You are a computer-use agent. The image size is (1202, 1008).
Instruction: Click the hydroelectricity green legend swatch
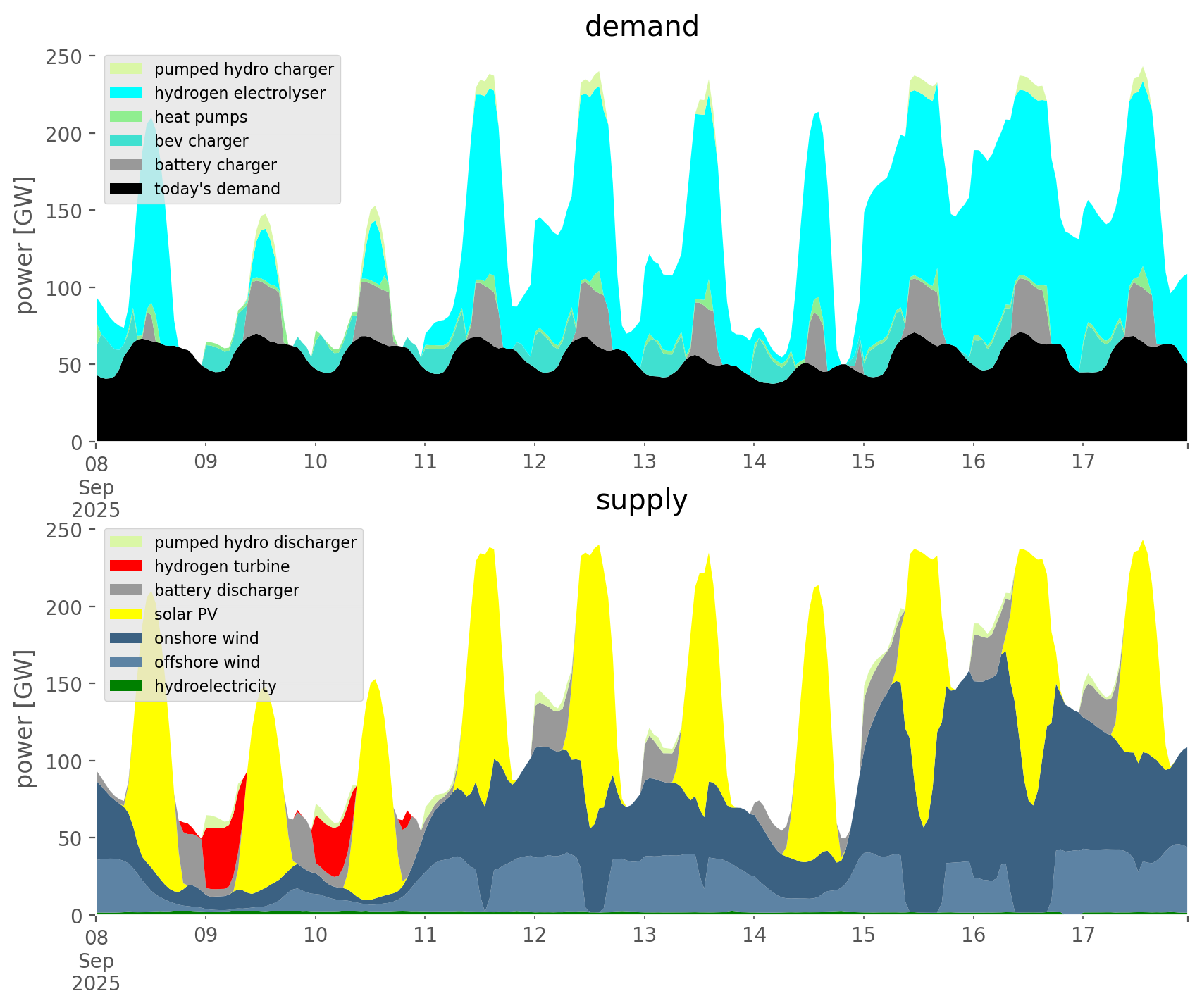[127, 686]
